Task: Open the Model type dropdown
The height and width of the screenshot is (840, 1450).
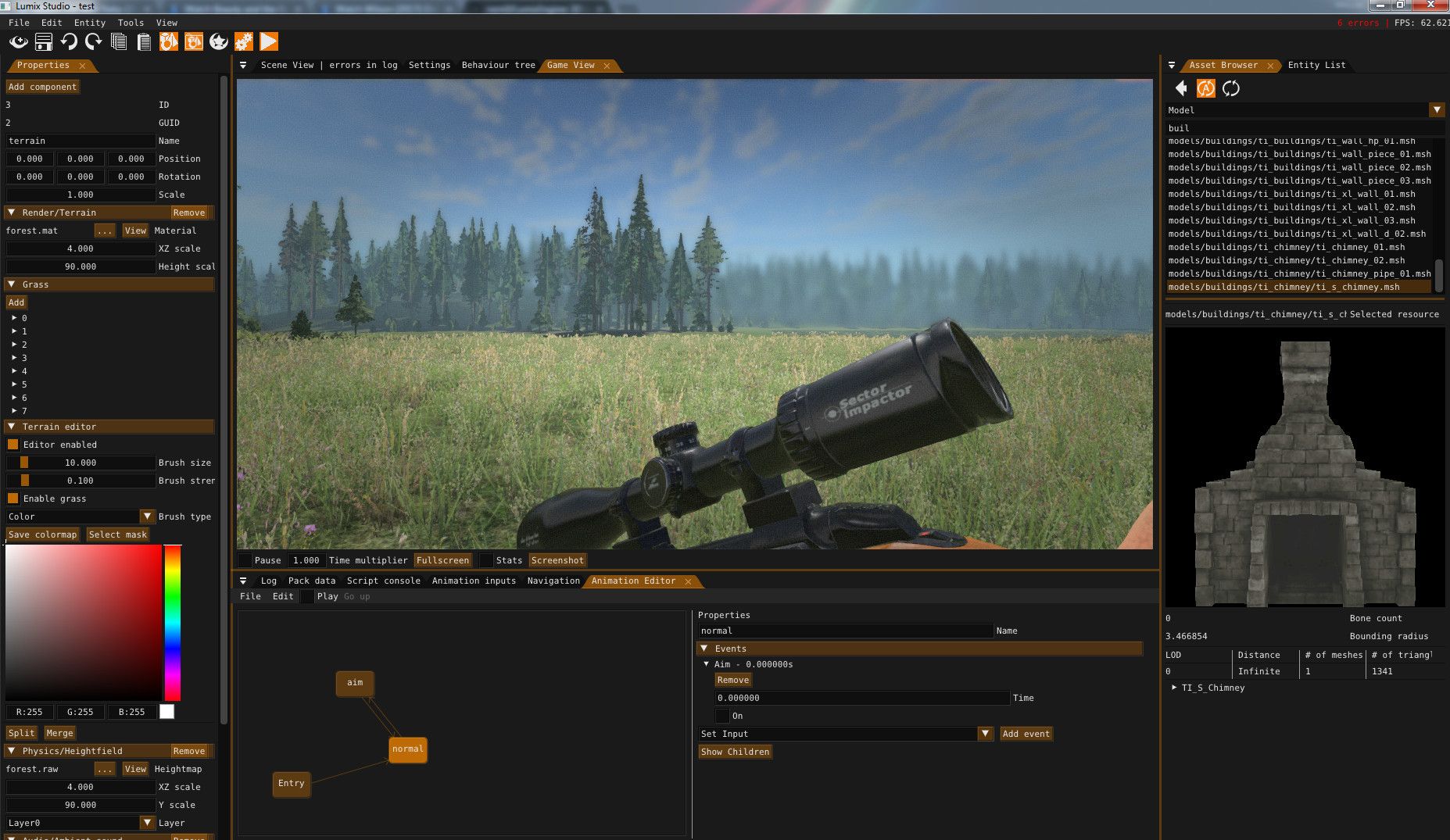Action: (1437, 109)
